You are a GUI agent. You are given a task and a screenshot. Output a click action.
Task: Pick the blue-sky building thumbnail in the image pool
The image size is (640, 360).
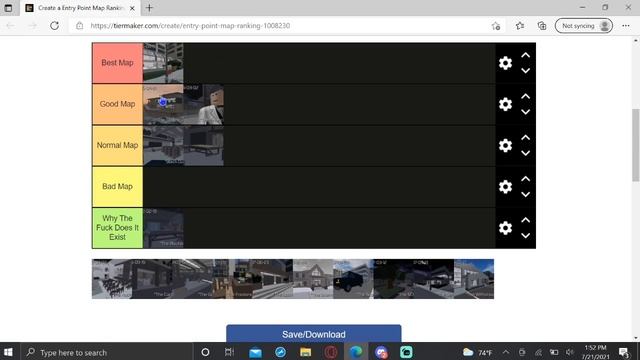474,279
